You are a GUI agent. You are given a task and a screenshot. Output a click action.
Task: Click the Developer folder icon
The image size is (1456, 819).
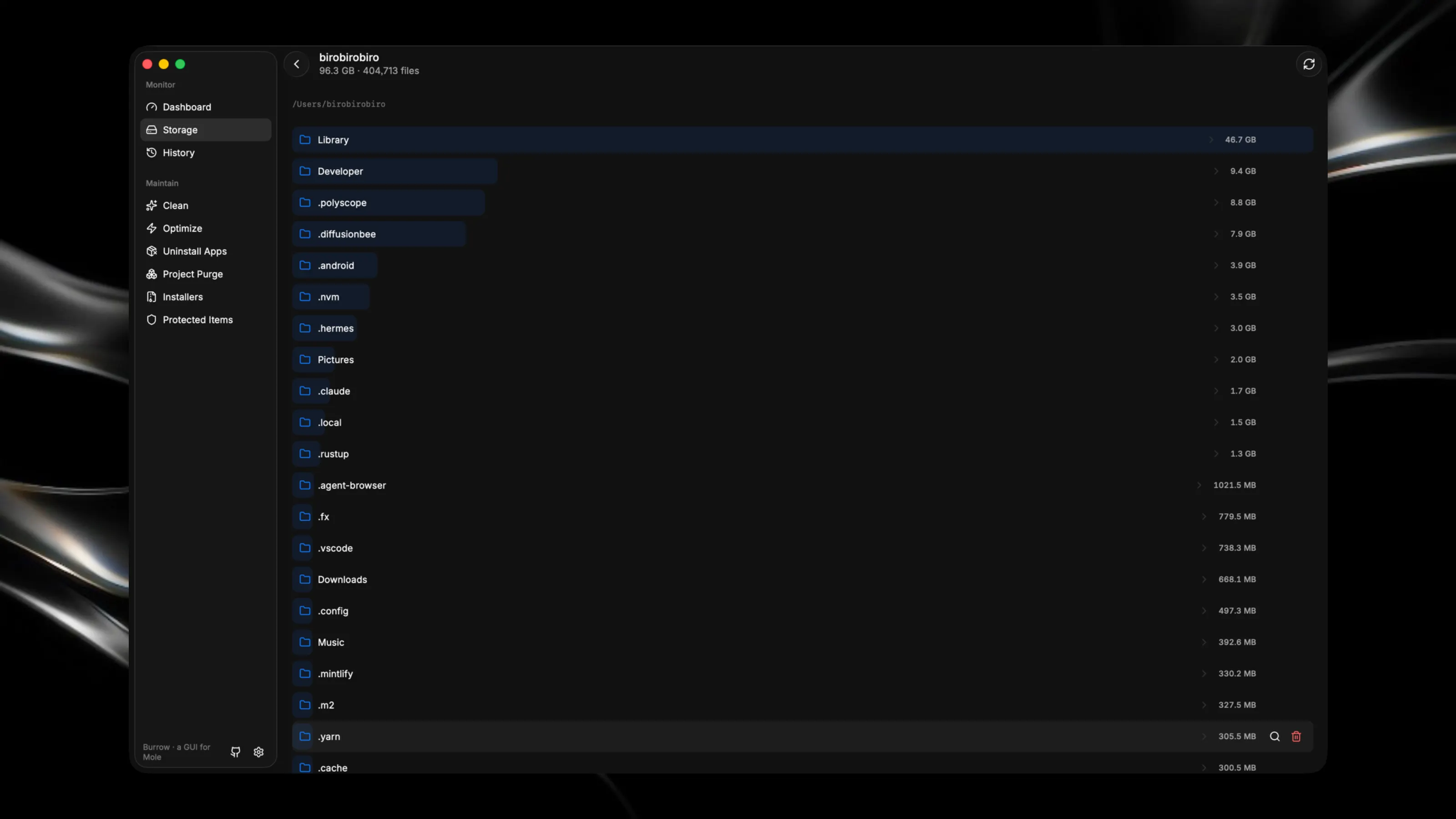coord(305,171)
